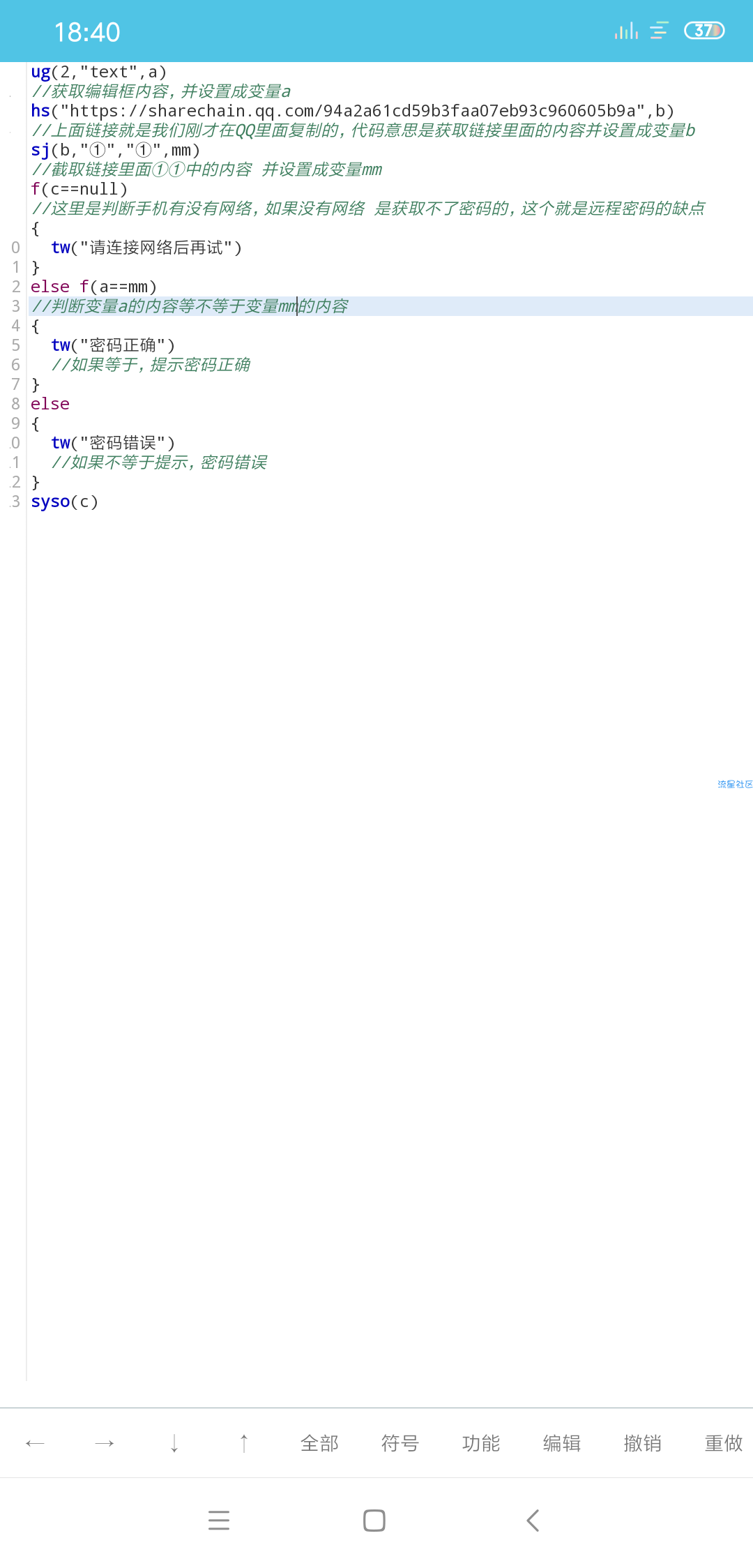Tap the battery indicator in status bar
753x1568 pixels.
tap(704, 31)
